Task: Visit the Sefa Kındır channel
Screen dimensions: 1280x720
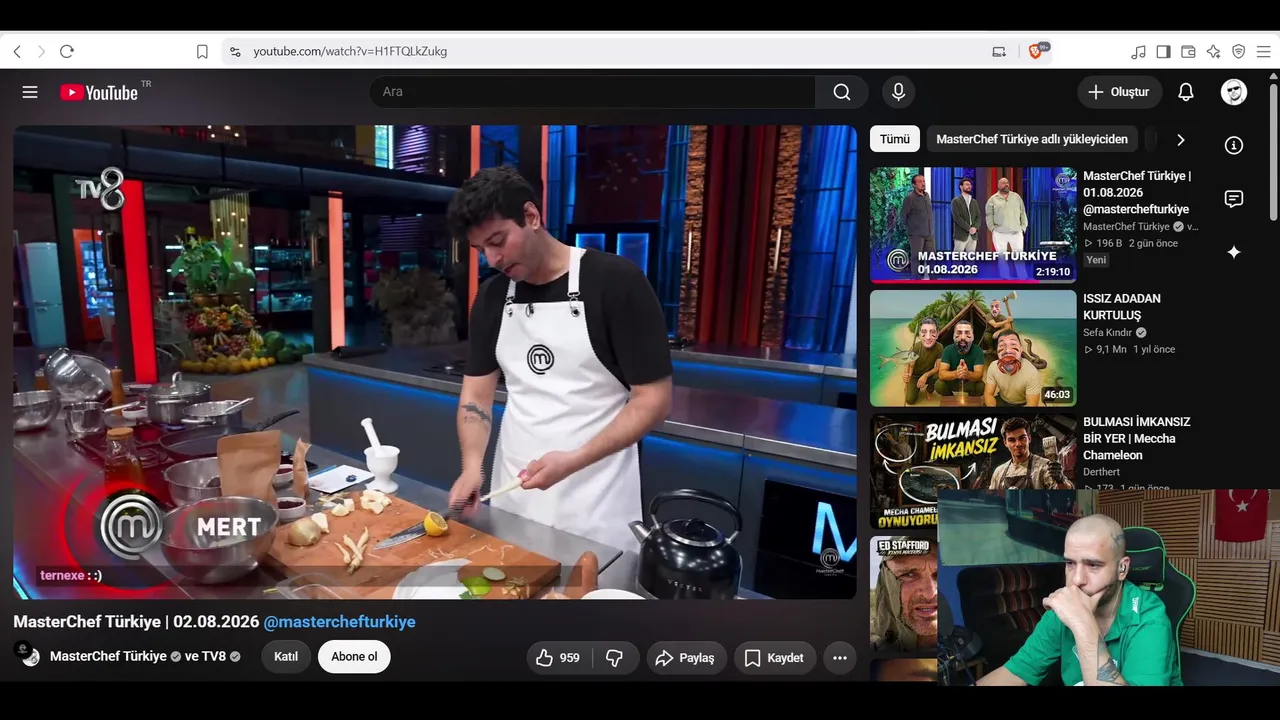Action: pyautogui.click(x=1108, y=332)
